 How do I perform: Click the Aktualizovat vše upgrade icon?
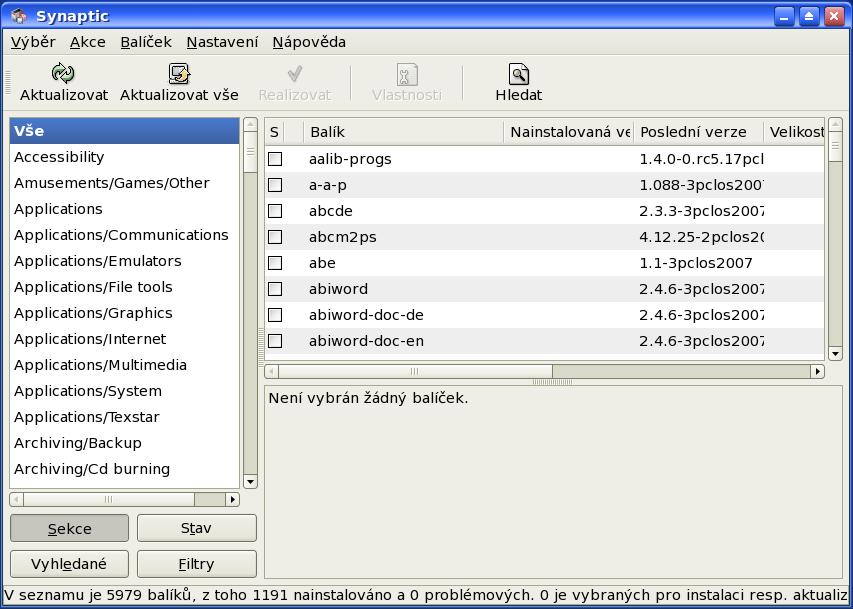coord(179,73)
